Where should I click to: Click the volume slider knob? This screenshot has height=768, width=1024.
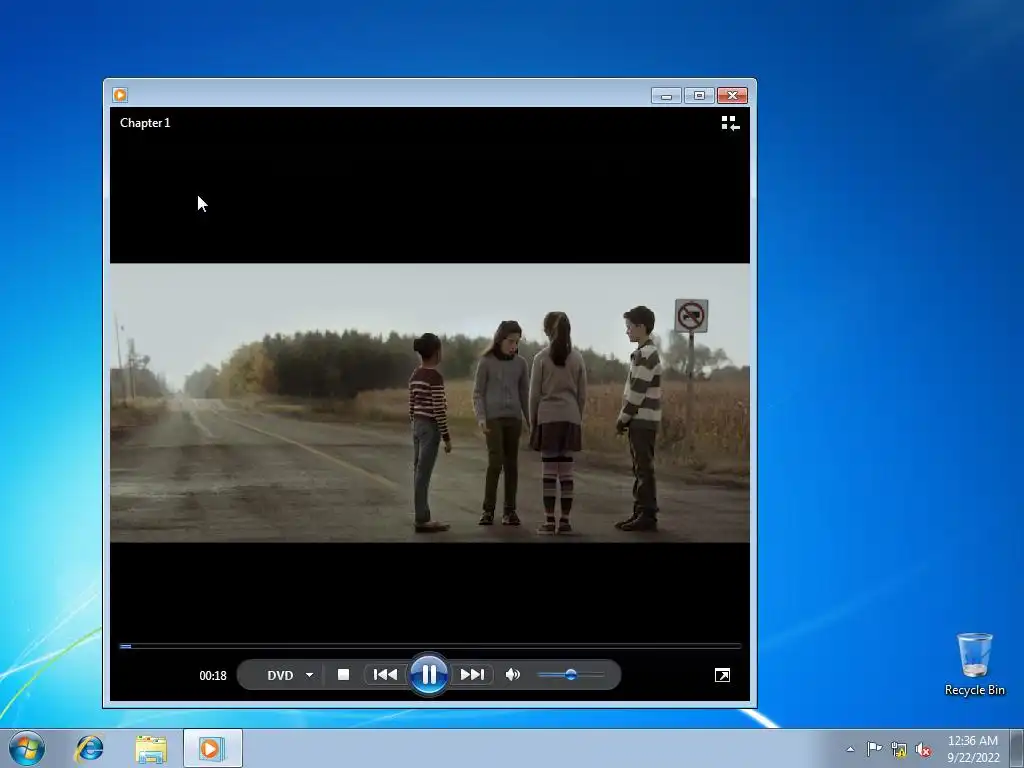click(x=571, y=675)
